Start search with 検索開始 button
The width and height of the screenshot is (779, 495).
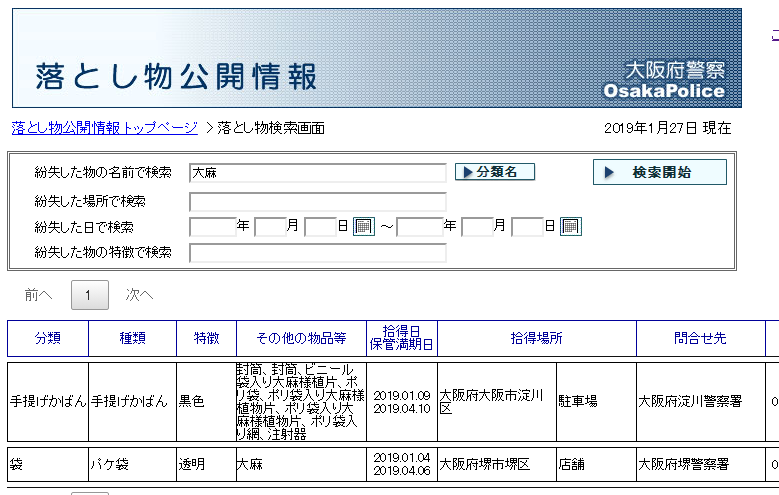[660, 172]
